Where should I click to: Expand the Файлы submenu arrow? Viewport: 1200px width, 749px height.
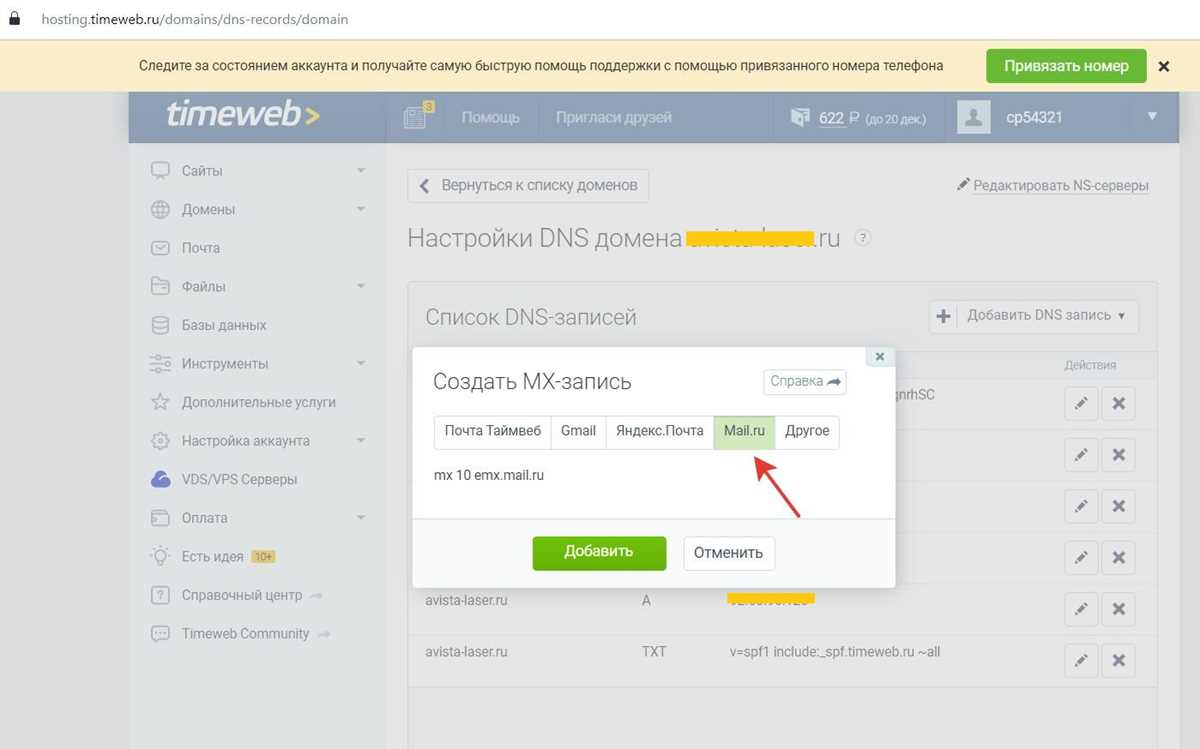click(x=361, y=287)
